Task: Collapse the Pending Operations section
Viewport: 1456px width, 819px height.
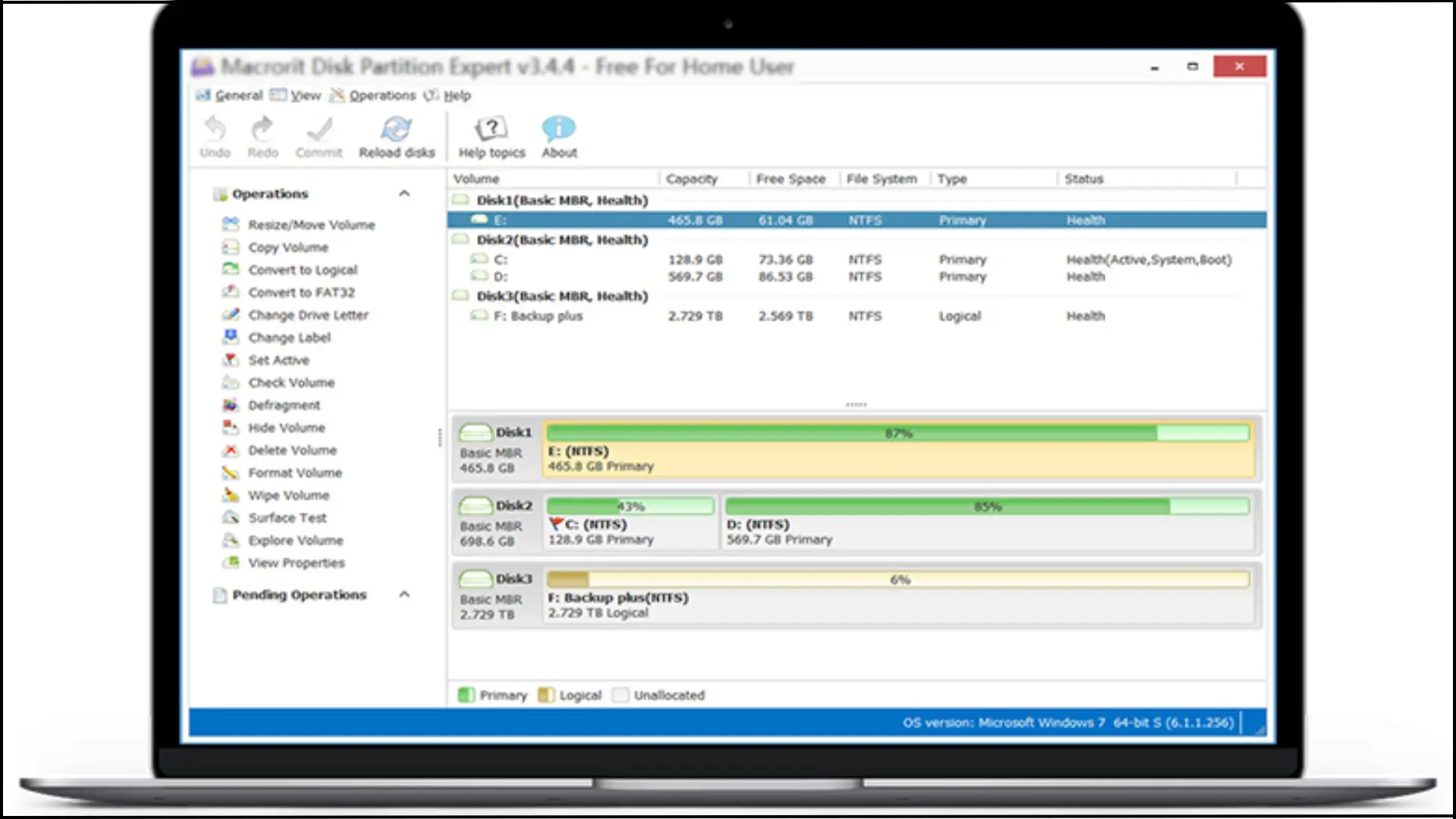Action: pos(404,595)
